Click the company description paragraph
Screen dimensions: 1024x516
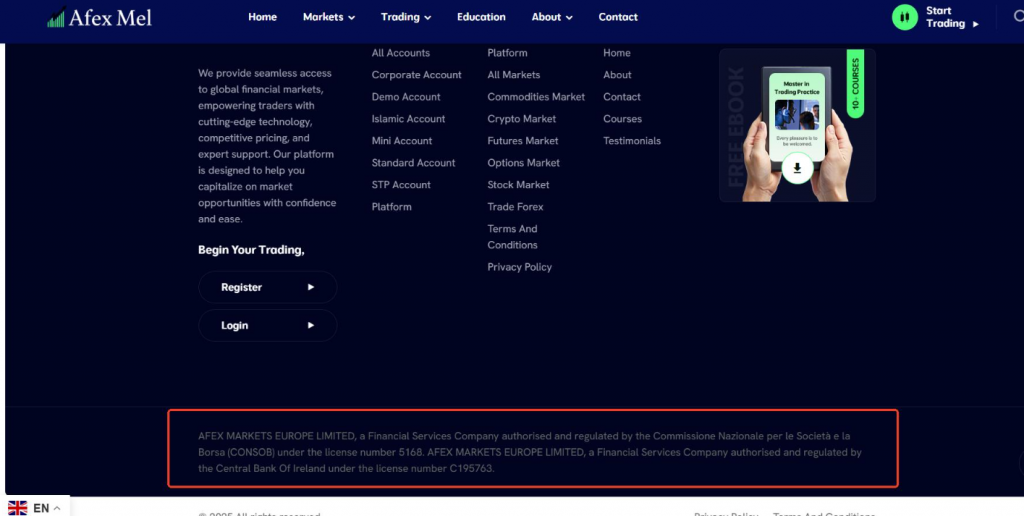point(267,146)
